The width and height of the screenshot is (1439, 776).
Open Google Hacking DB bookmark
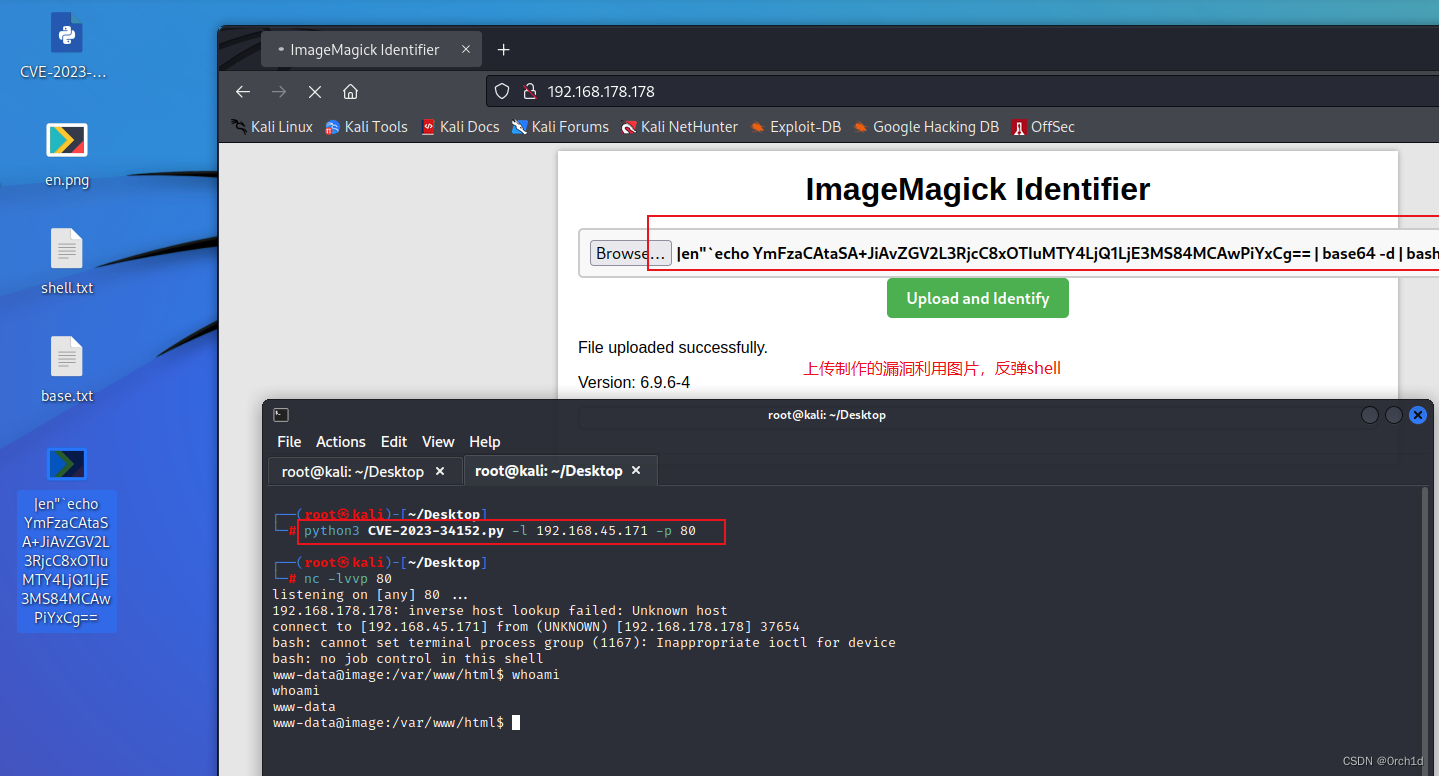click(925, 127)
